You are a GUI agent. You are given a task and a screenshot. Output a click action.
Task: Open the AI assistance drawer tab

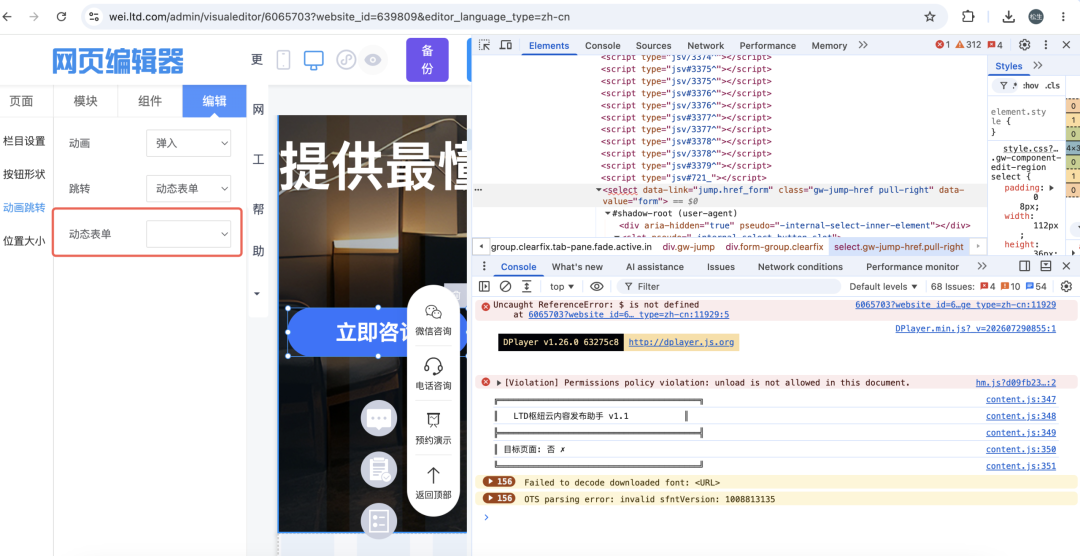pyautogui.click(x=654, y=267)
